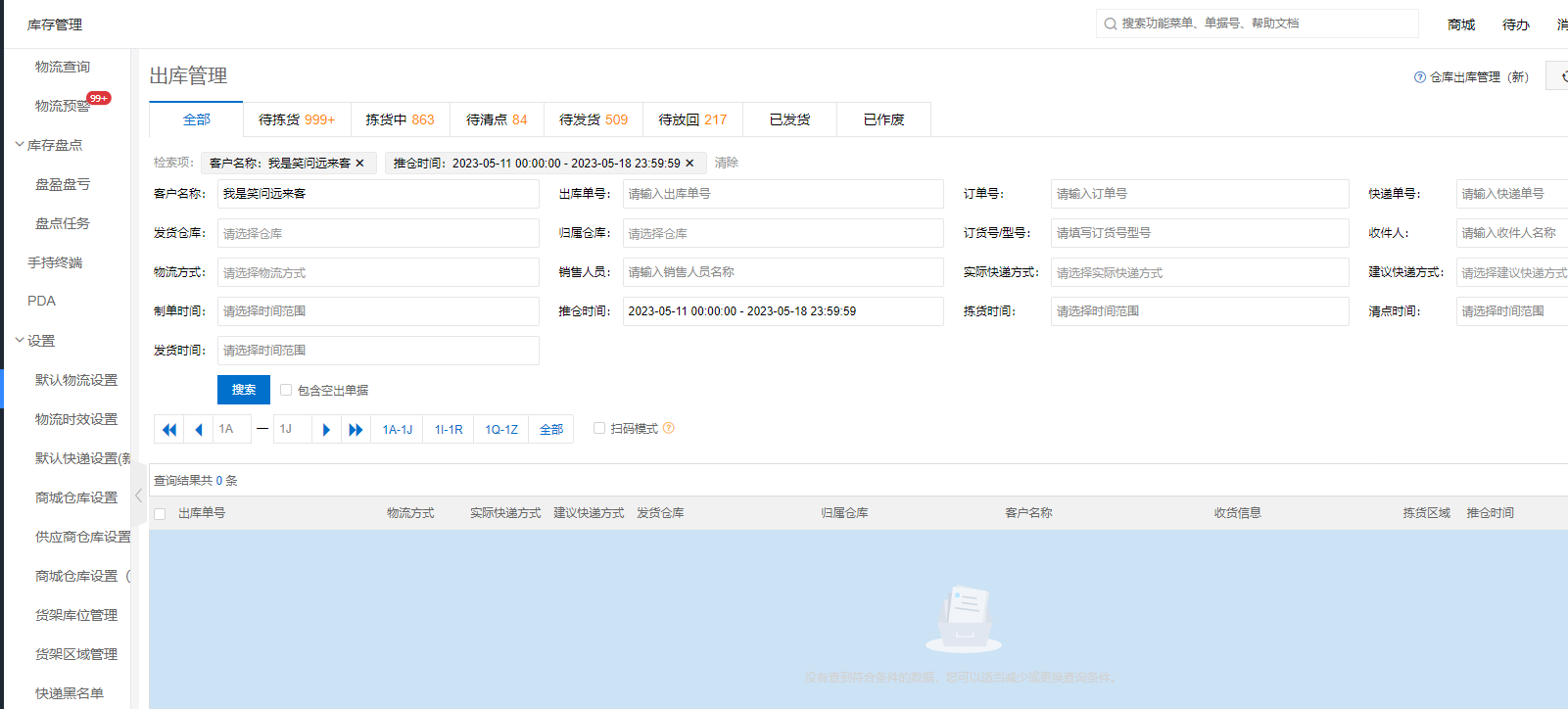Open the 清点时间 date range picker

1512,311
